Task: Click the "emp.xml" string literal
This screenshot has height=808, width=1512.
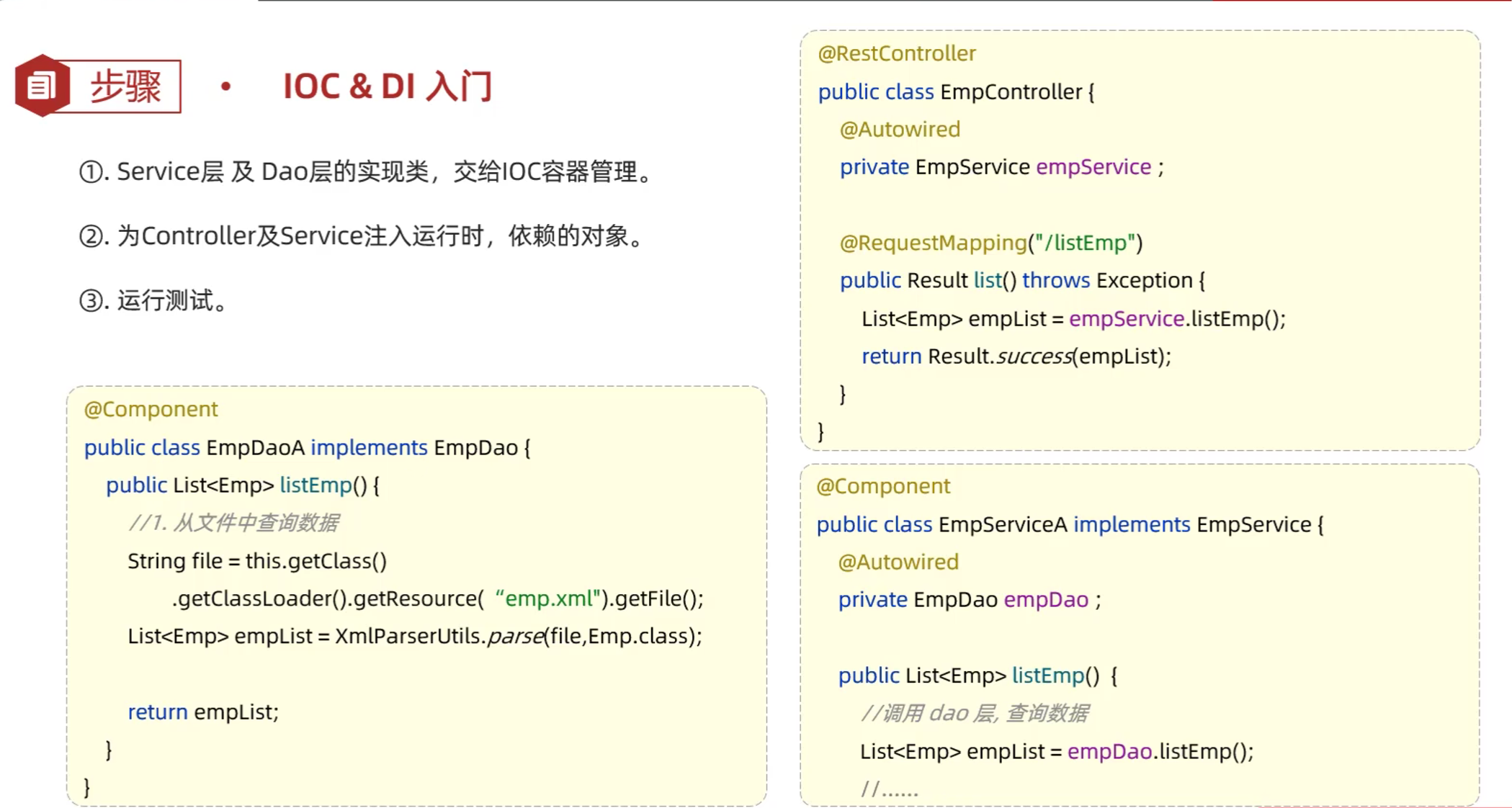Action: pyautogui.click(x=547, y=598)
